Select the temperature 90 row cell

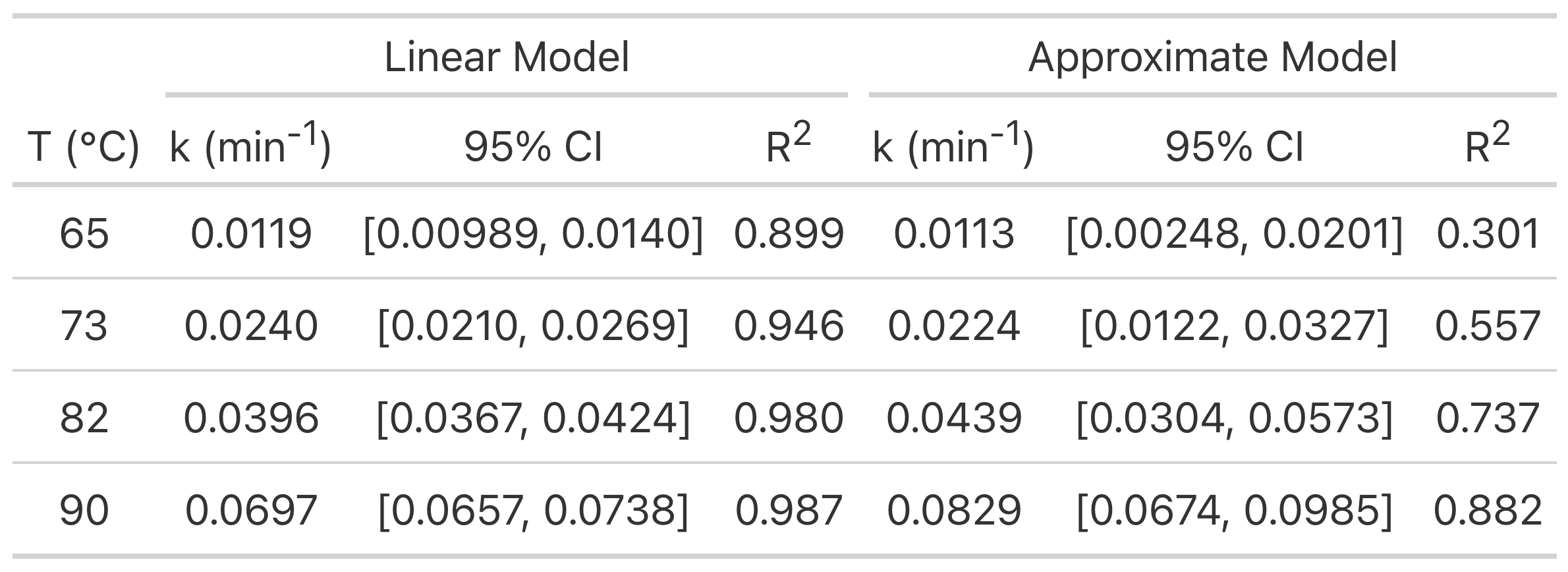[x=84, y=510]
